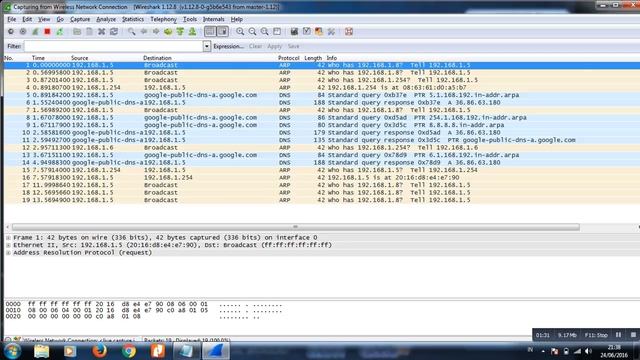Open the Windows Start button
This screenshot has height=360, width=640.
[12, 351]
